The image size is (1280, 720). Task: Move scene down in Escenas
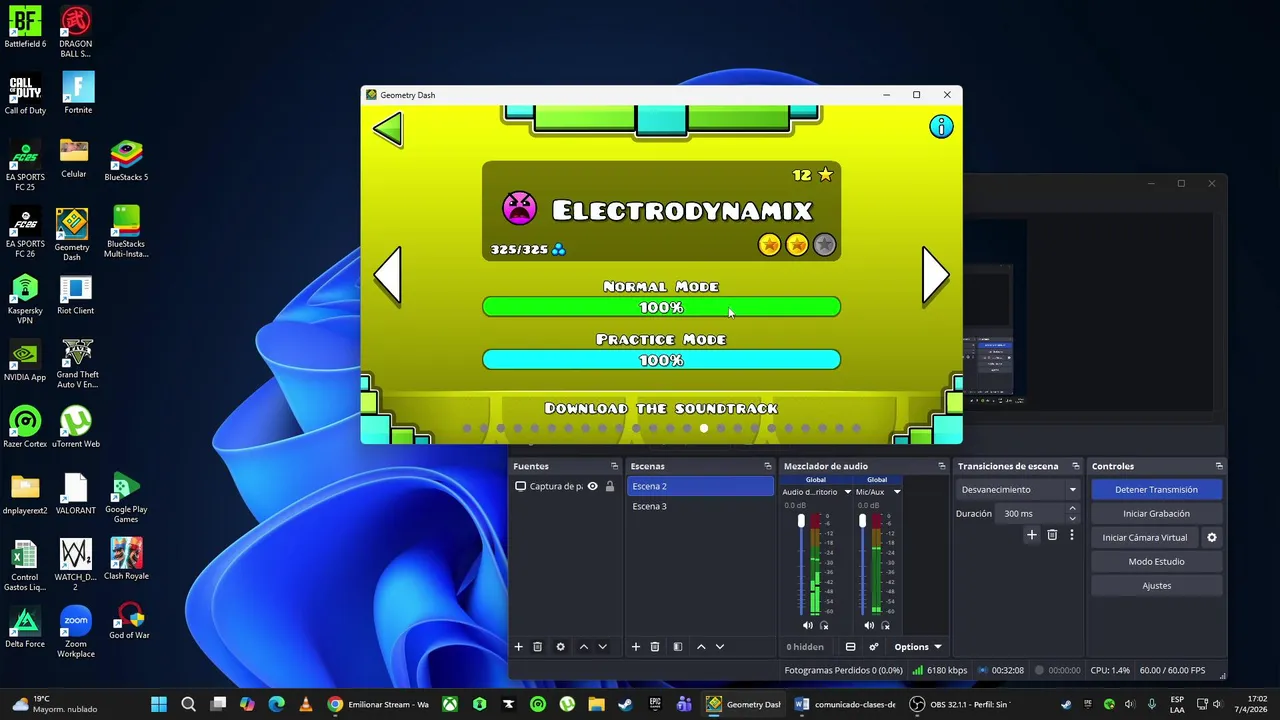coord(719,647)
